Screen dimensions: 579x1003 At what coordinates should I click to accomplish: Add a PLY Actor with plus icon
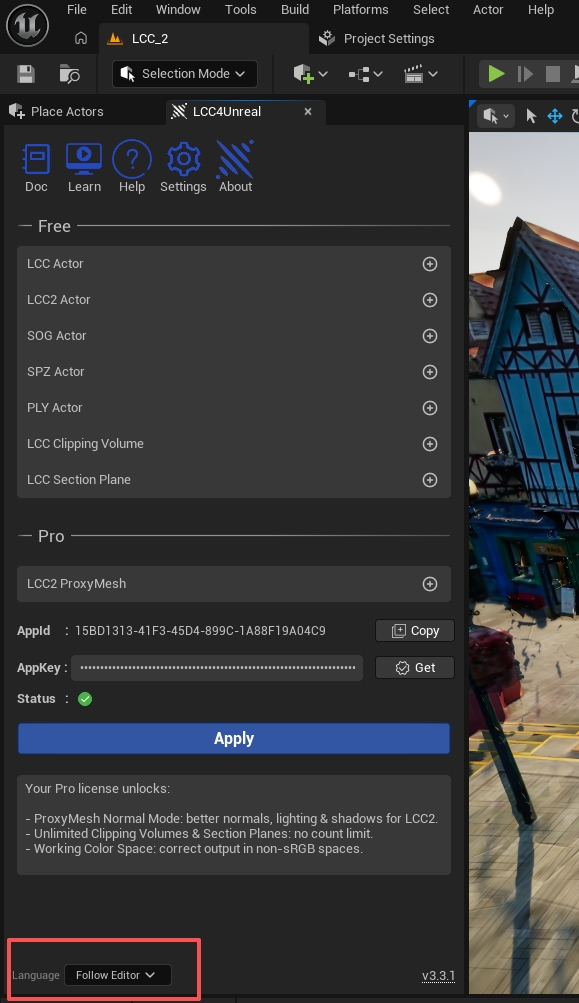(x=430, y=407)
